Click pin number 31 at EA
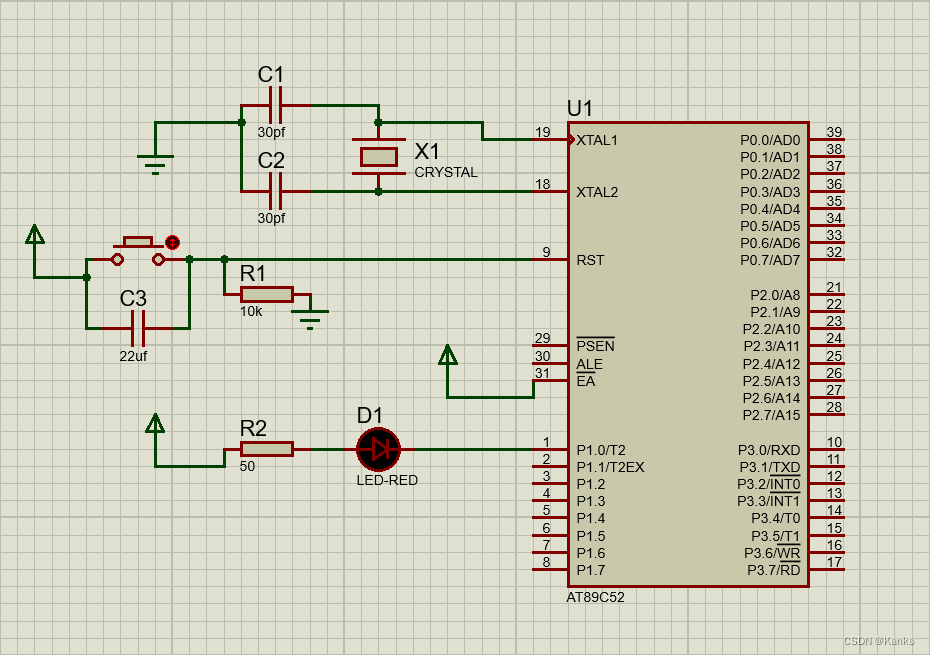 point(542,373)
